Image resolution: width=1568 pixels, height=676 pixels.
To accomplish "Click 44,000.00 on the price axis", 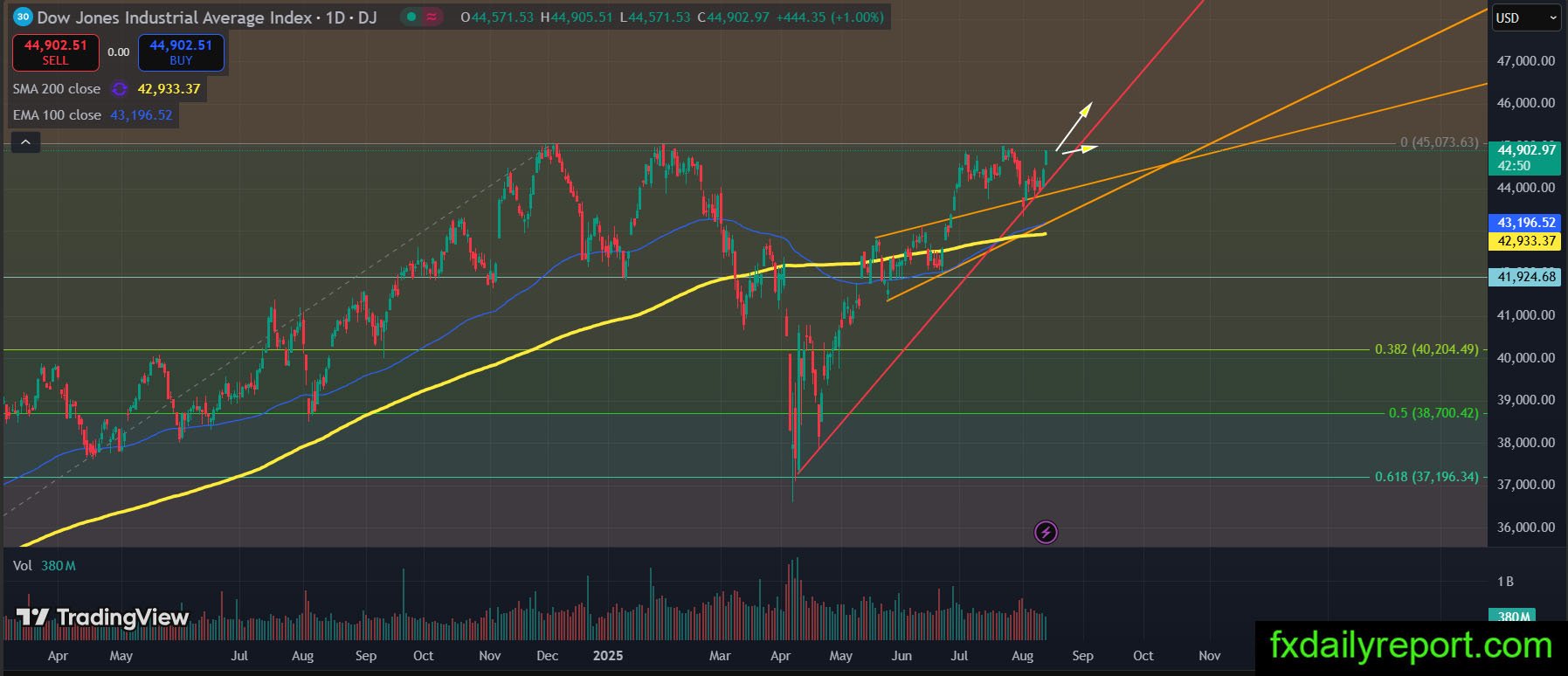I will [1526, 188].
